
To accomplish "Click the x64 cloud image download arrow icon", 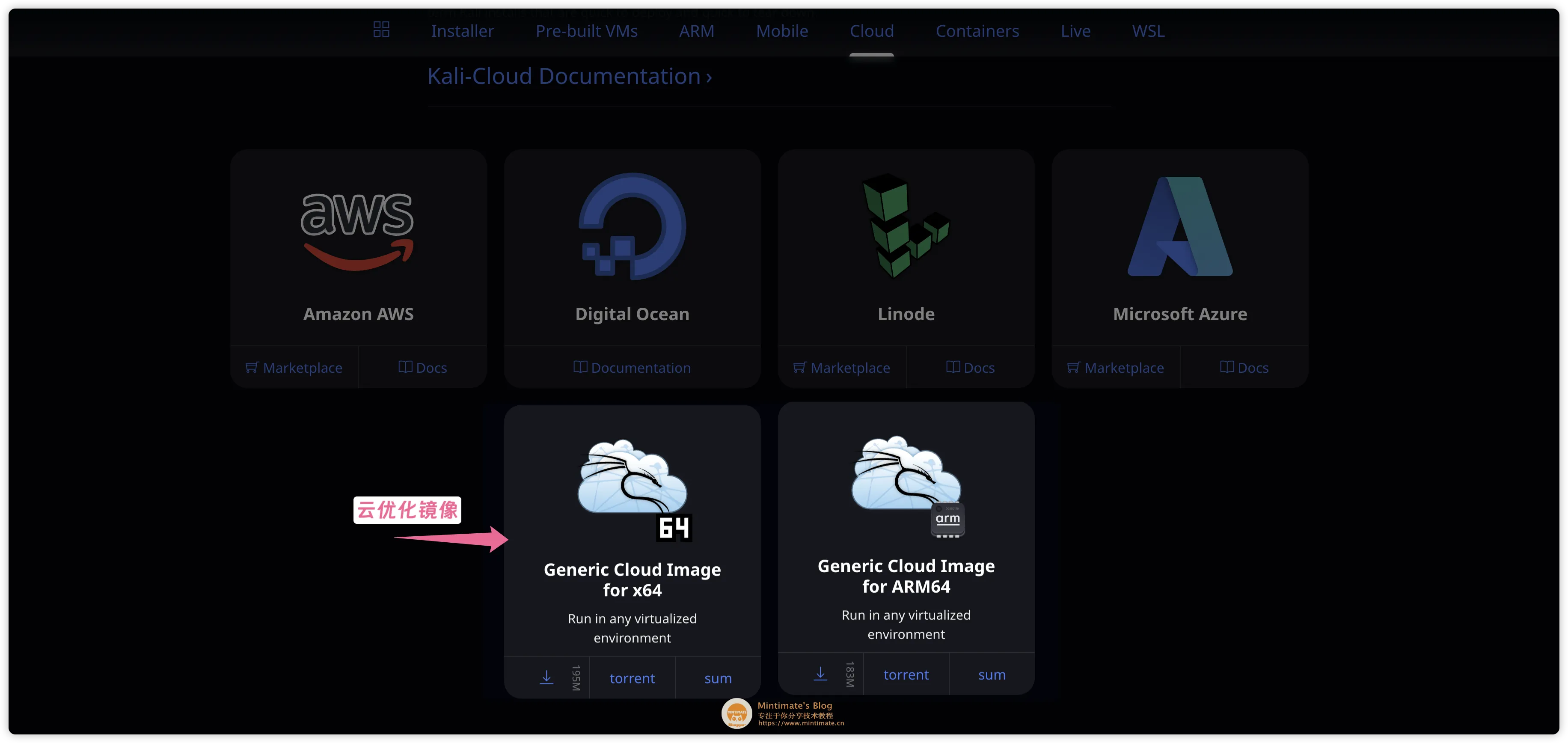I will coord(546,677).
